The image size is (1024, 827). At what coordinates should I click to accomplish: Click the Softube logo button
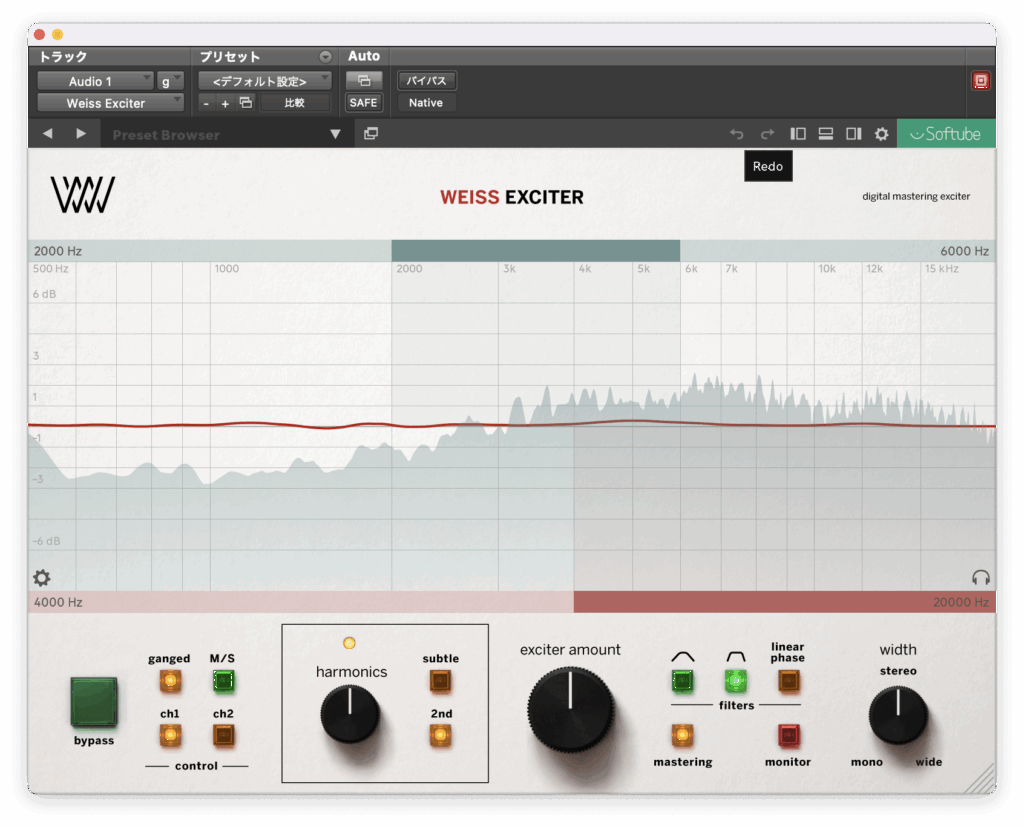pos(946,134)
